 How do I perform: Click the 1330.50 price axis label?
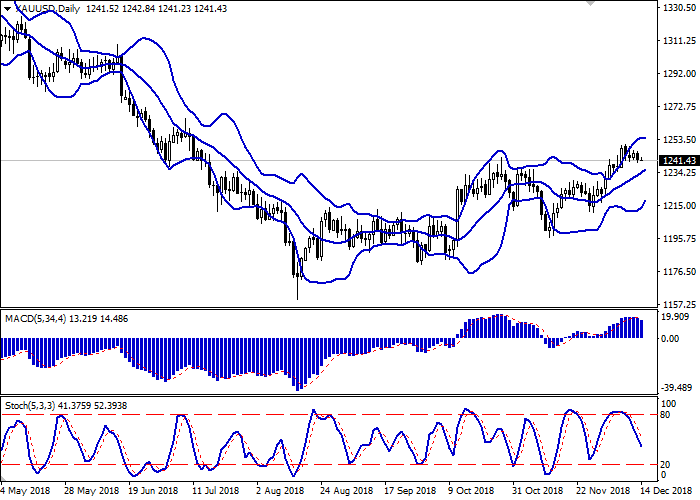click(677, 8)
